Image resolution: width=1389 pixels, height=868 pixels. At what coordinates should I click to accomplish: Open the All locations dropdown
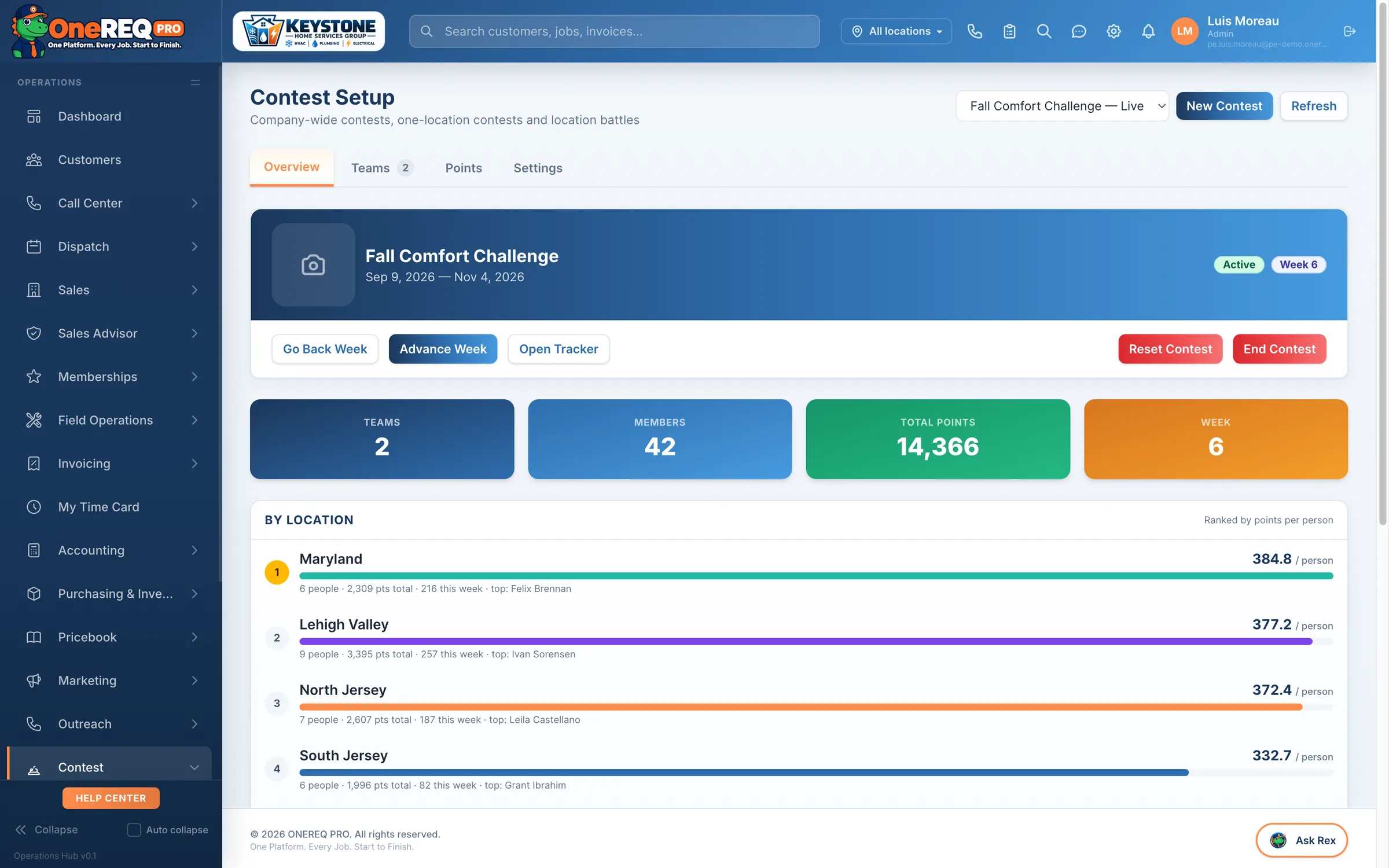click(896, 31)
